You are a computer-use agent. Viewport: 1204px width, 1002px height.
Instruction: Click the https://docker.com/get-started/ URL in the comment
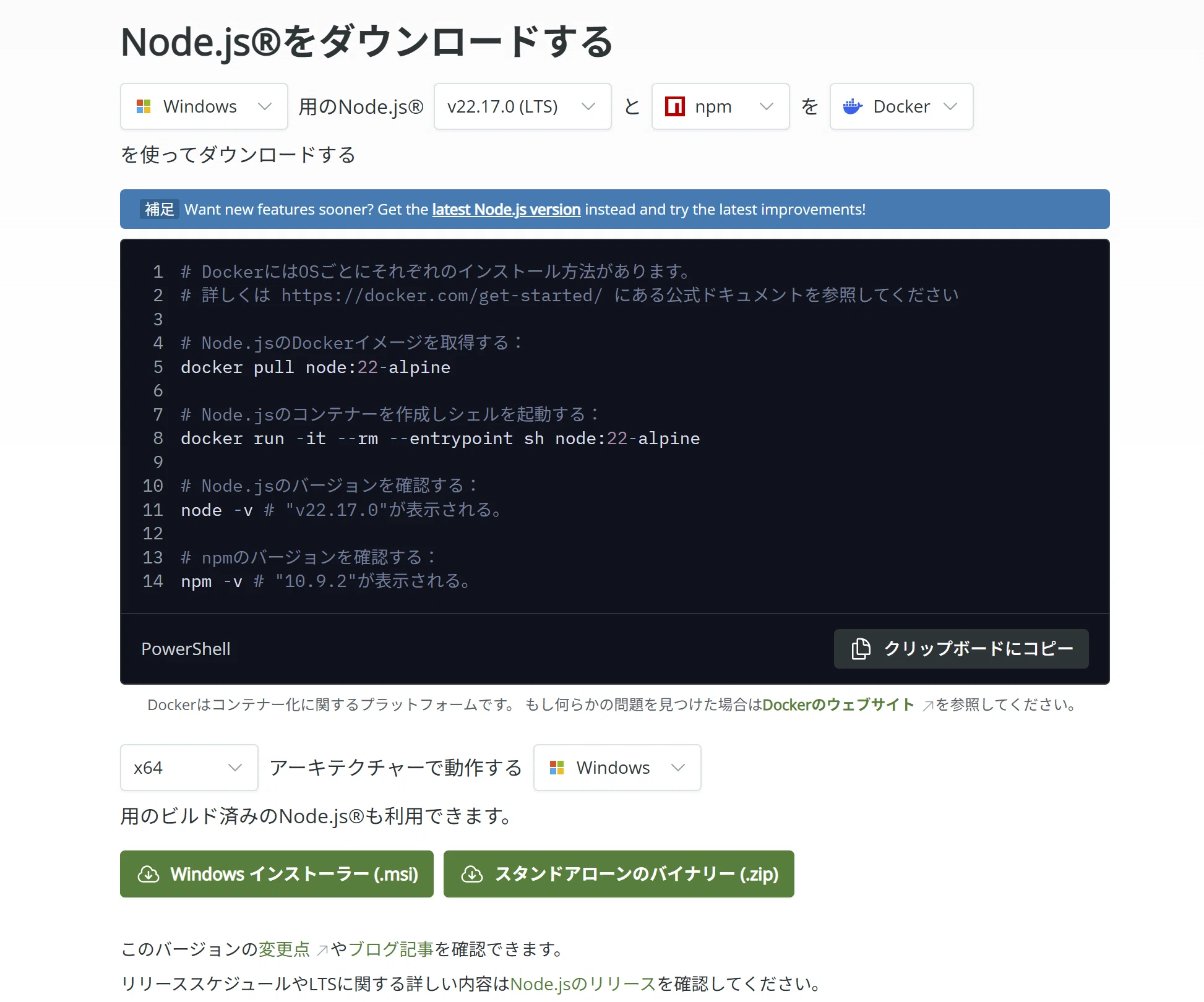point(442,296)
